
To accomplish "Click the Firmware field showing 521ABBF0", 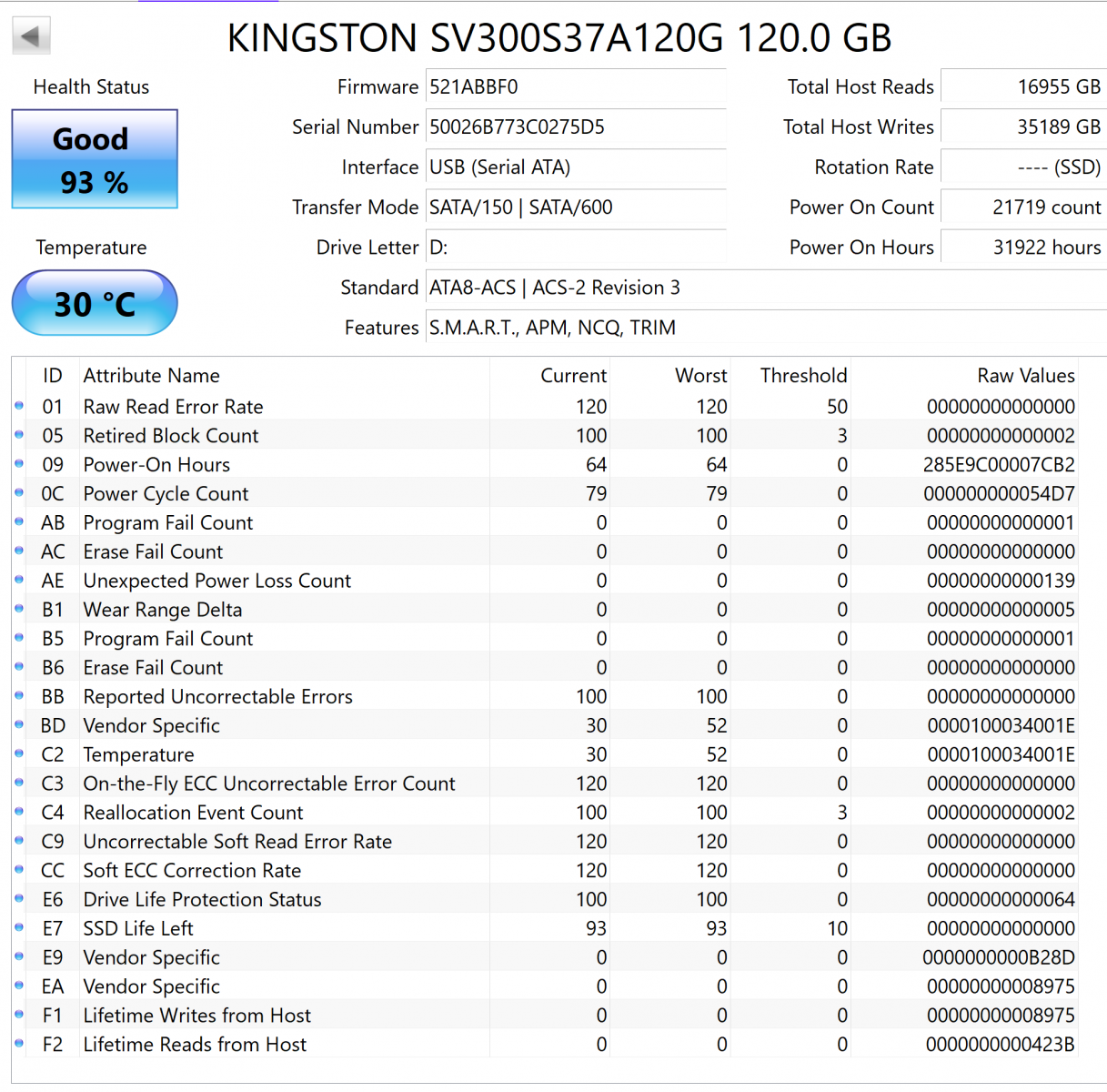I will pyautogui.click(x=576, y=87).
